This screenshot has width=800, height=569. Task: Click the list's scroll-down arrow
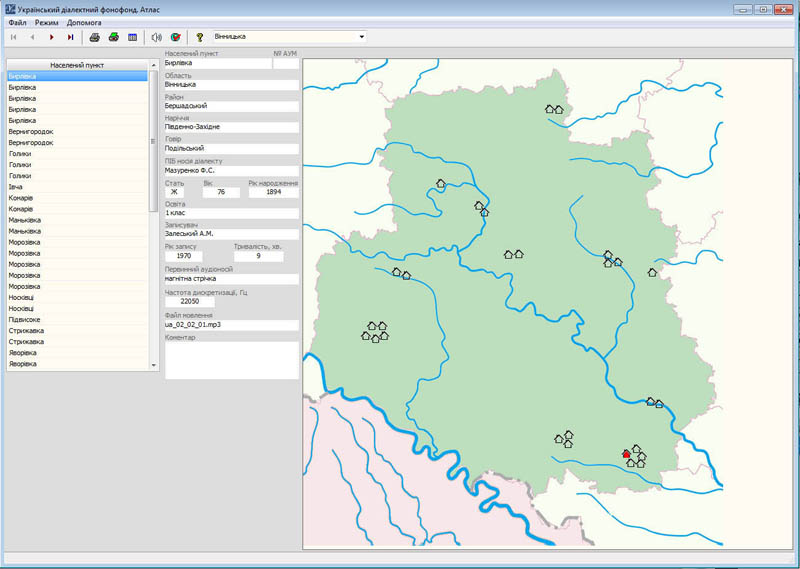154,365
